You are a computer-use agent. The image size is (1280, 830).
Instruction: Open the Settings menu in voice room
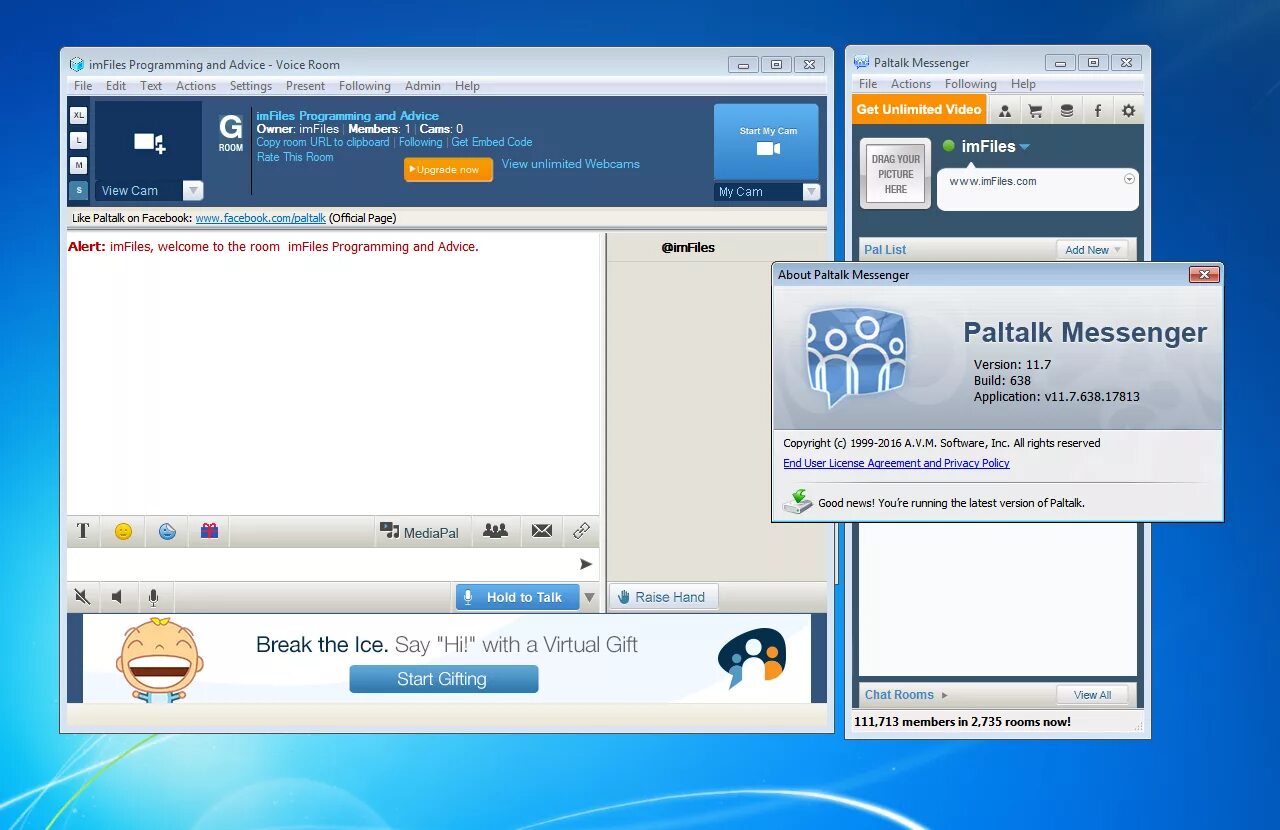click(x=251, y=86)
